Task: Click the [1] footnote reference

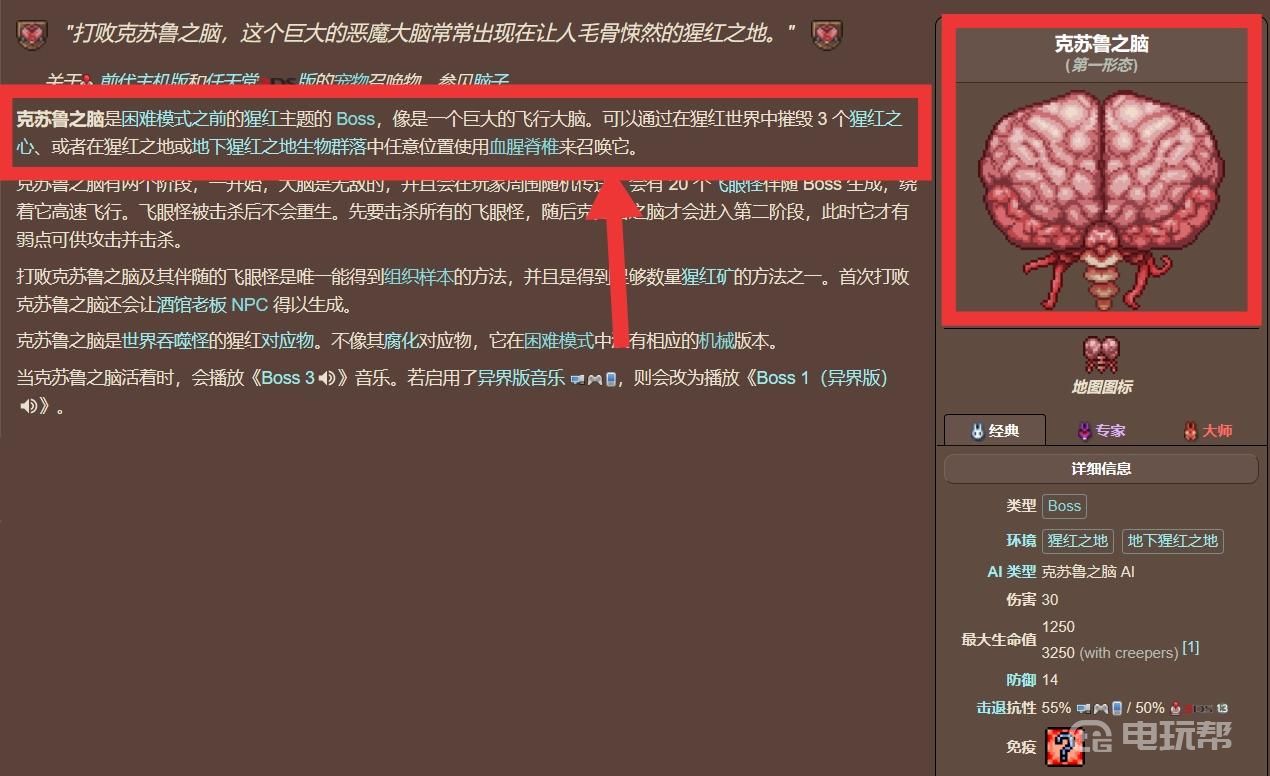Action: [x=1190, y=648]
